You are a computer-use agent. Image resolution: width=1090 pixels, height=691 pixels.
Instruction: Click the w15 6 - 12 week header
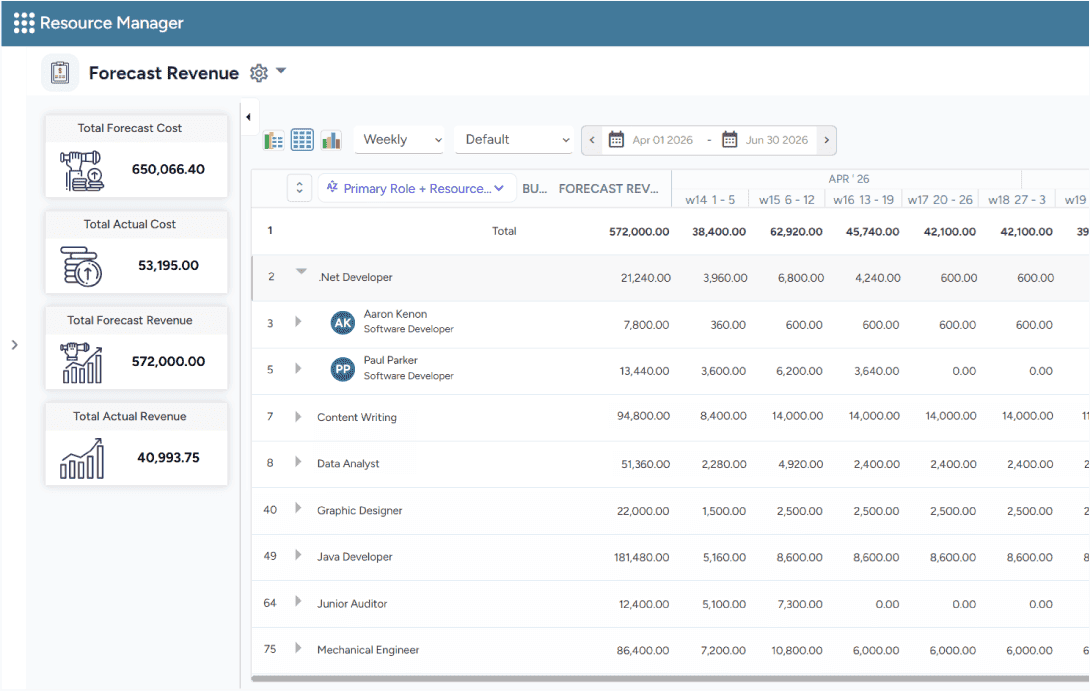coord(787,200)
